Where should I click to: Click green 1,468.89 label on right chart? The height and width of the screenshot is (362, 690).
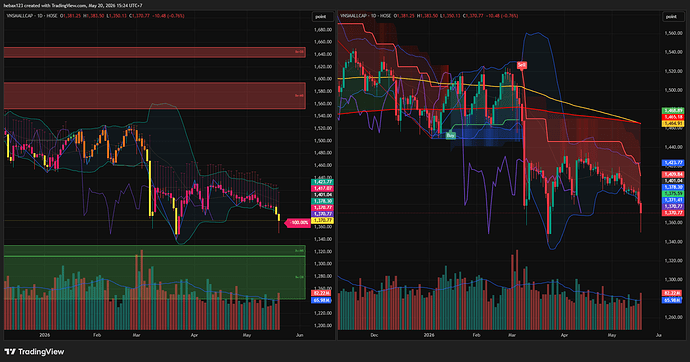673,110
